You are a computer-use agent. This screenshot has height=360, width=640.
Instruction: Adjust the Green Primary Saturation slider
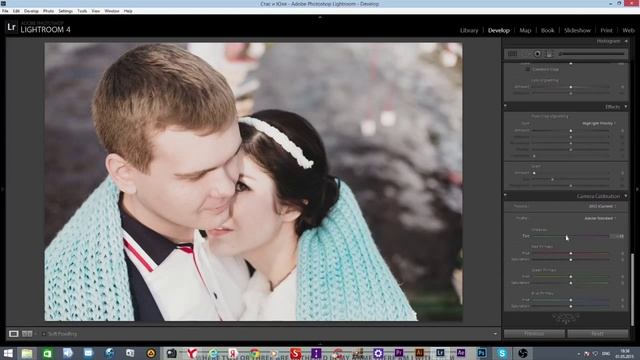pos(571,283)
